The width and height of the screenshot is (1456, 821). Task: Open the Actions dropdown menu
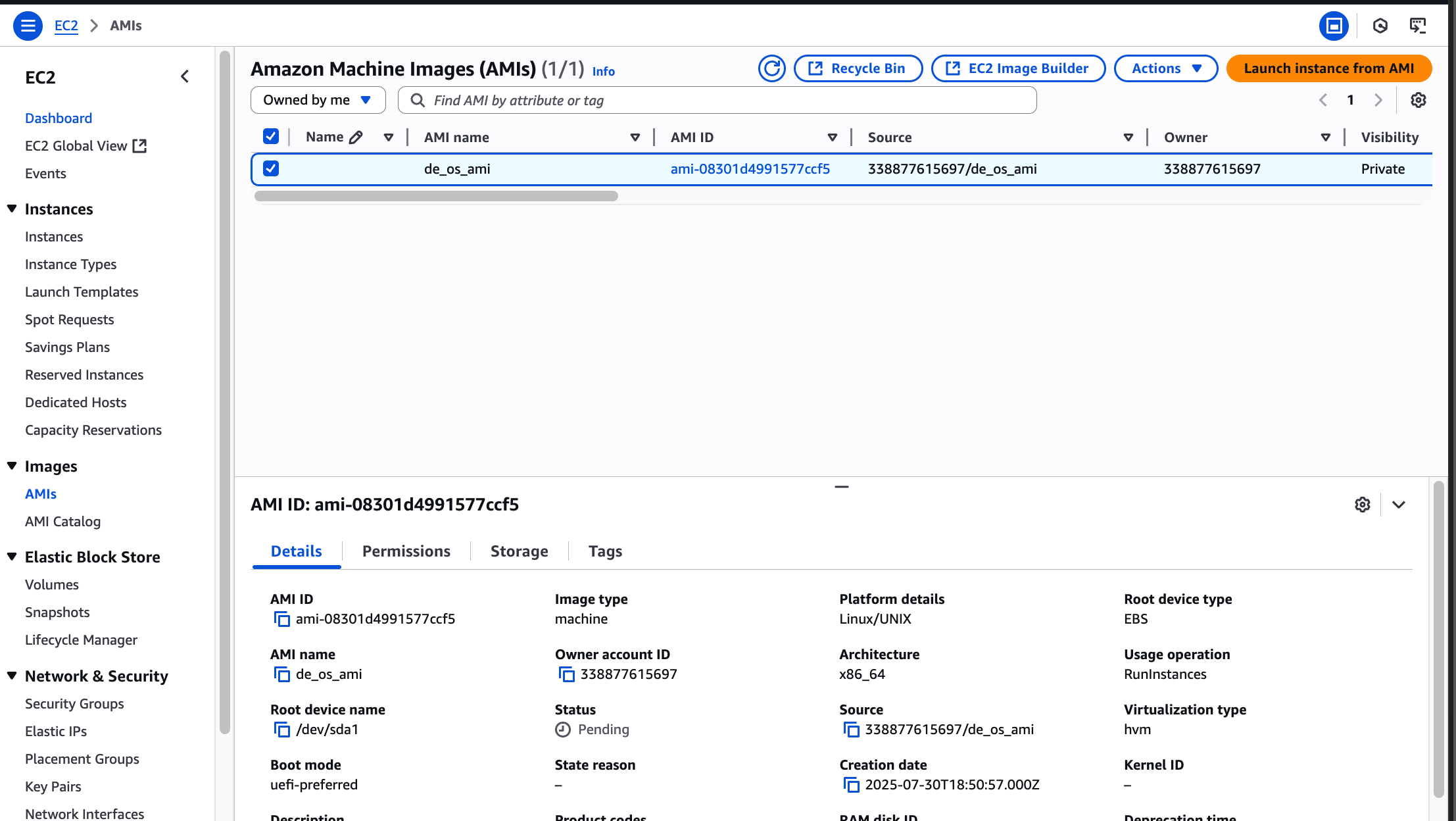tap(1165, 68)
